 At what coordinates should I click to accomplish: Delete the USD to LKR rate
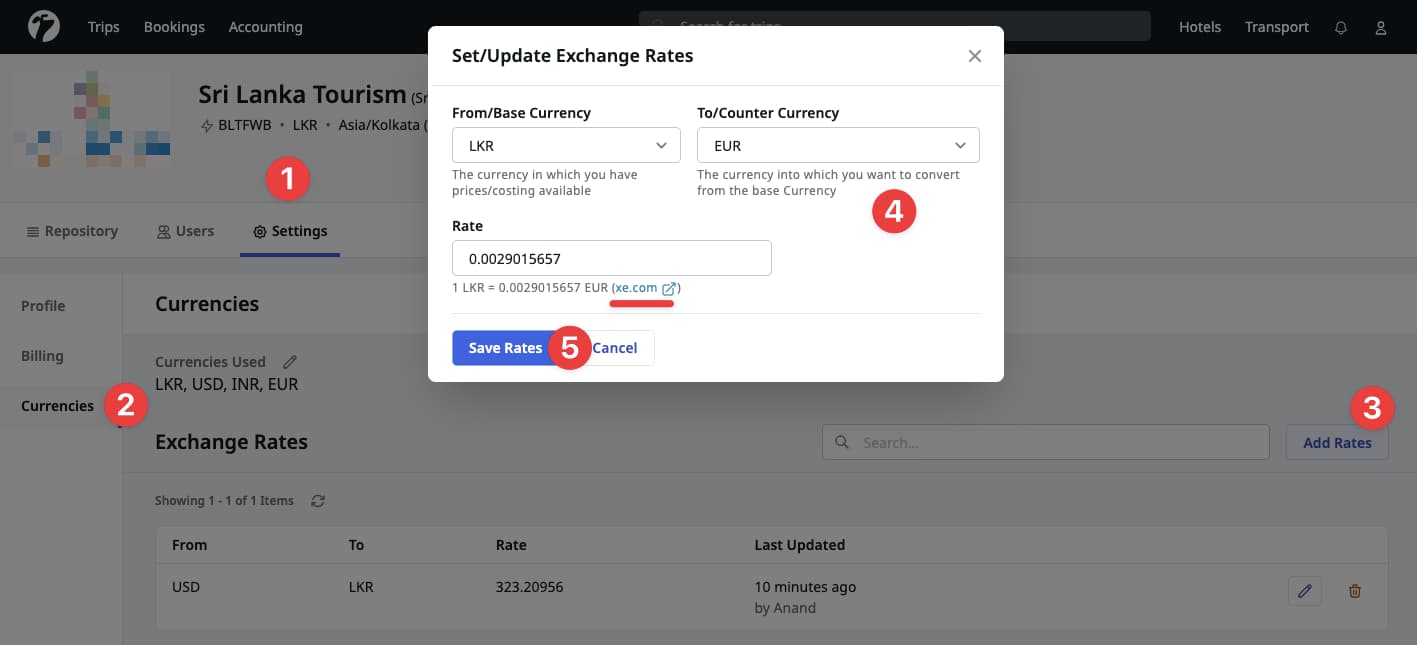[1355, 591]
